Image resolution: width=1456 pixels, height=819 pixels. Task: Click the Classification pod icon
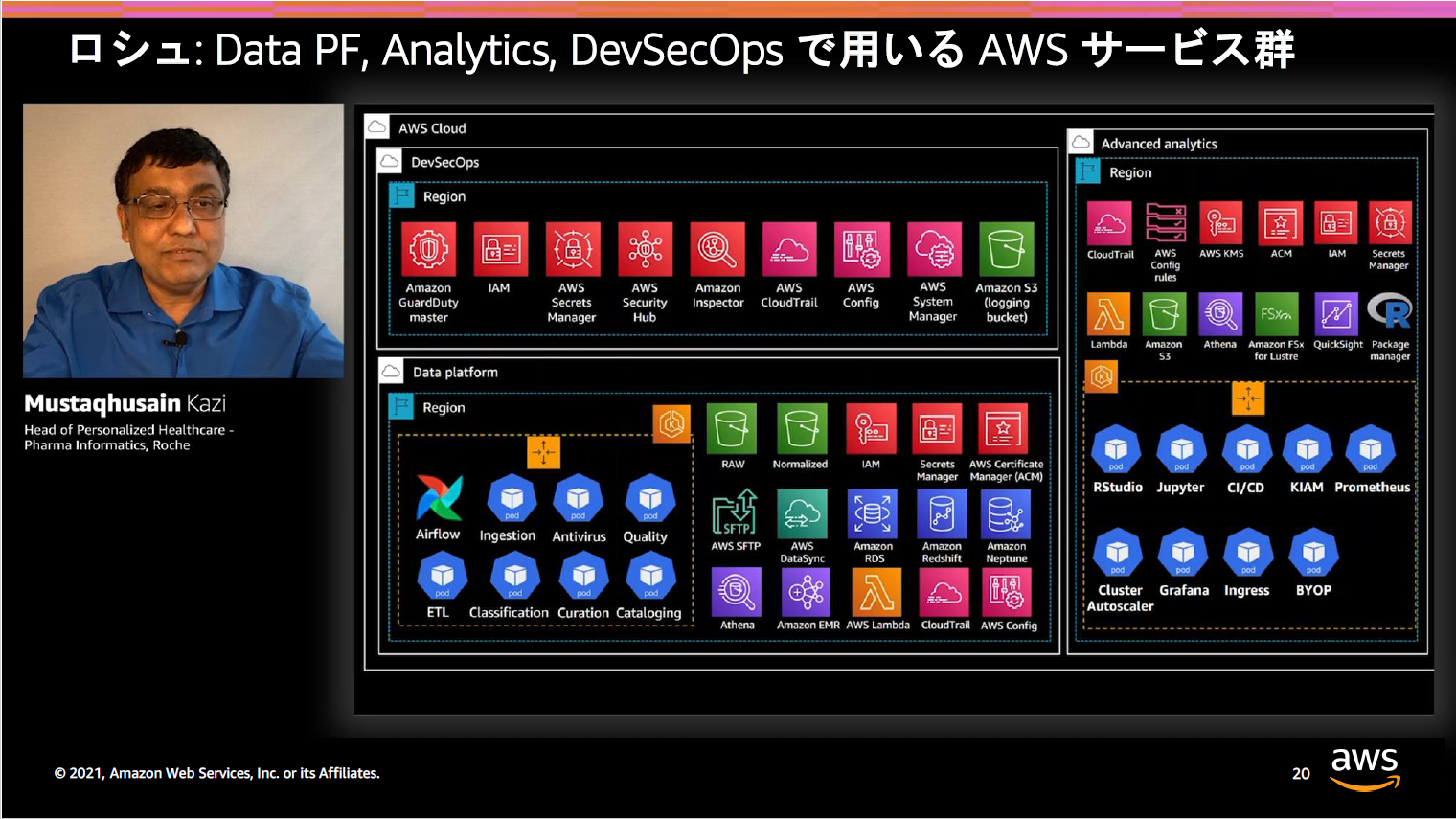point(514,577)
